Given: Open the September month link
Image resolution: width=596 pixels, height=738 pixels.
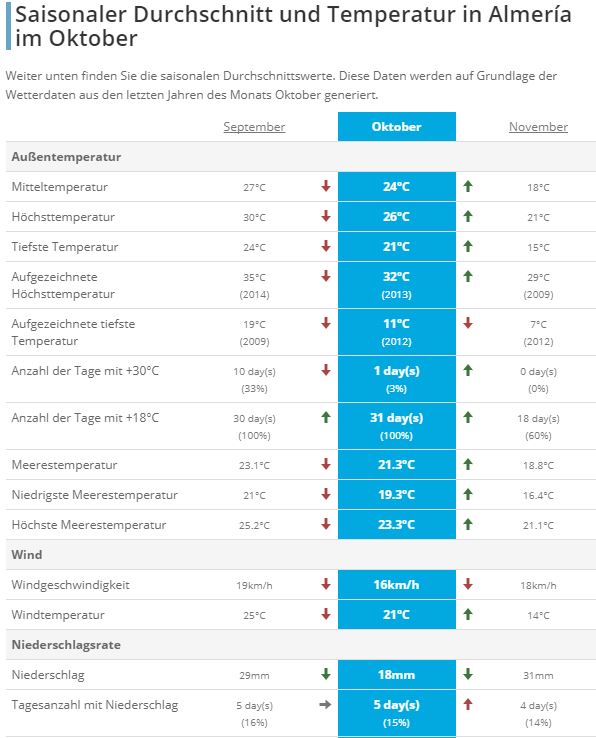Looking at the screenshot, I should point(254,127).
